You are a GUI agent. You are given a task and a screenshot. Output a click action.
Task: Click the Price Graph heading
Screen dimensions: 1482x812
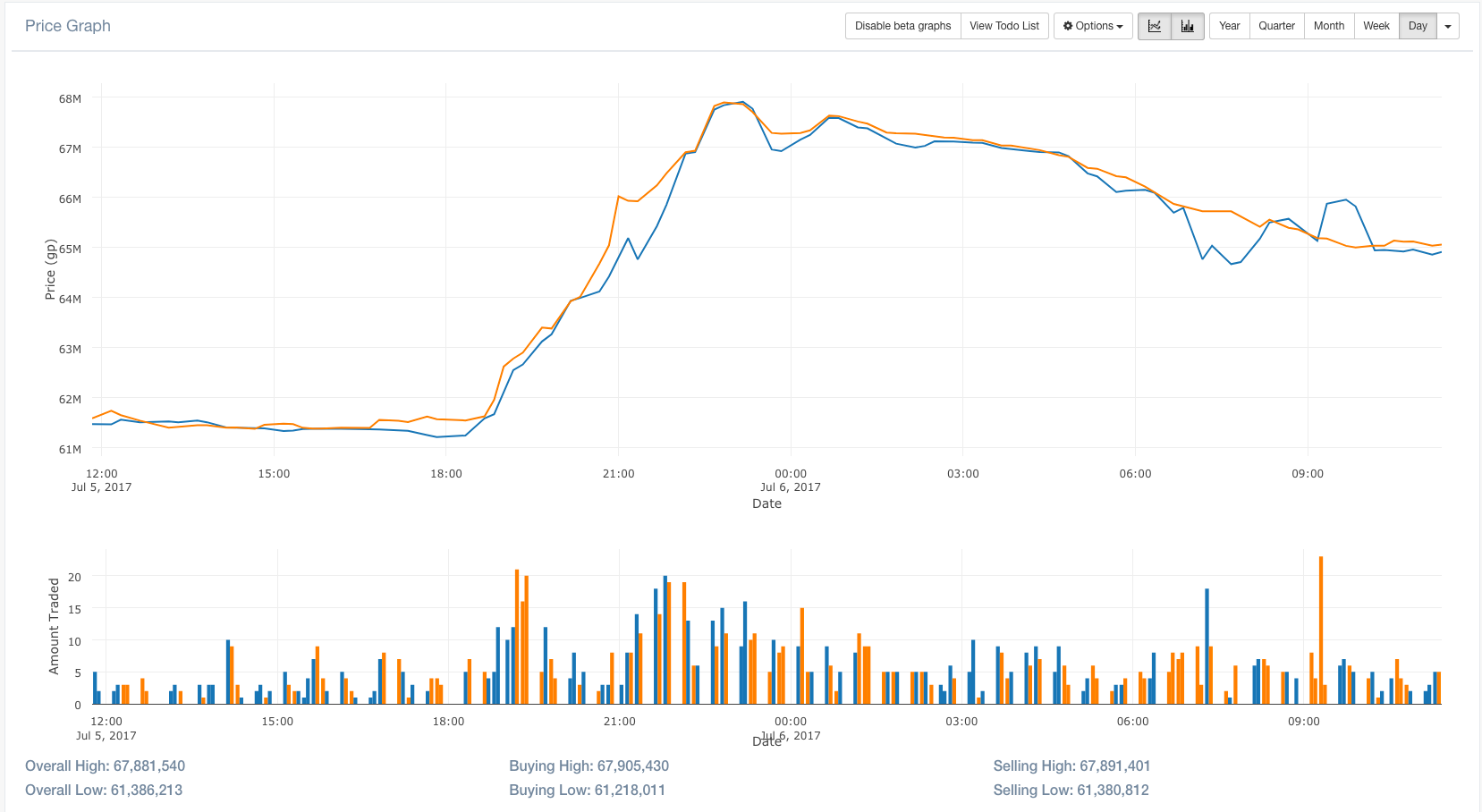point(68,26)
